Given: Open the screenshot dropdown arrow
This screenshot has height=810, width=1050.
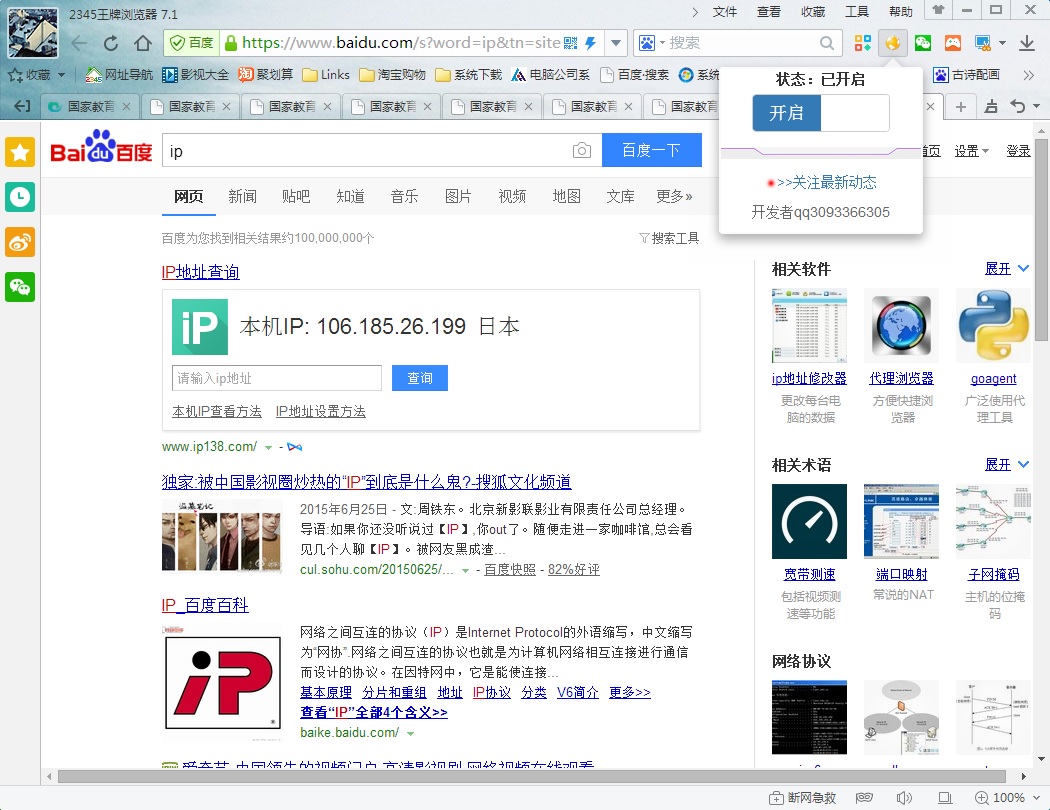Looking at the screenshot, I should click(1002, 45).
